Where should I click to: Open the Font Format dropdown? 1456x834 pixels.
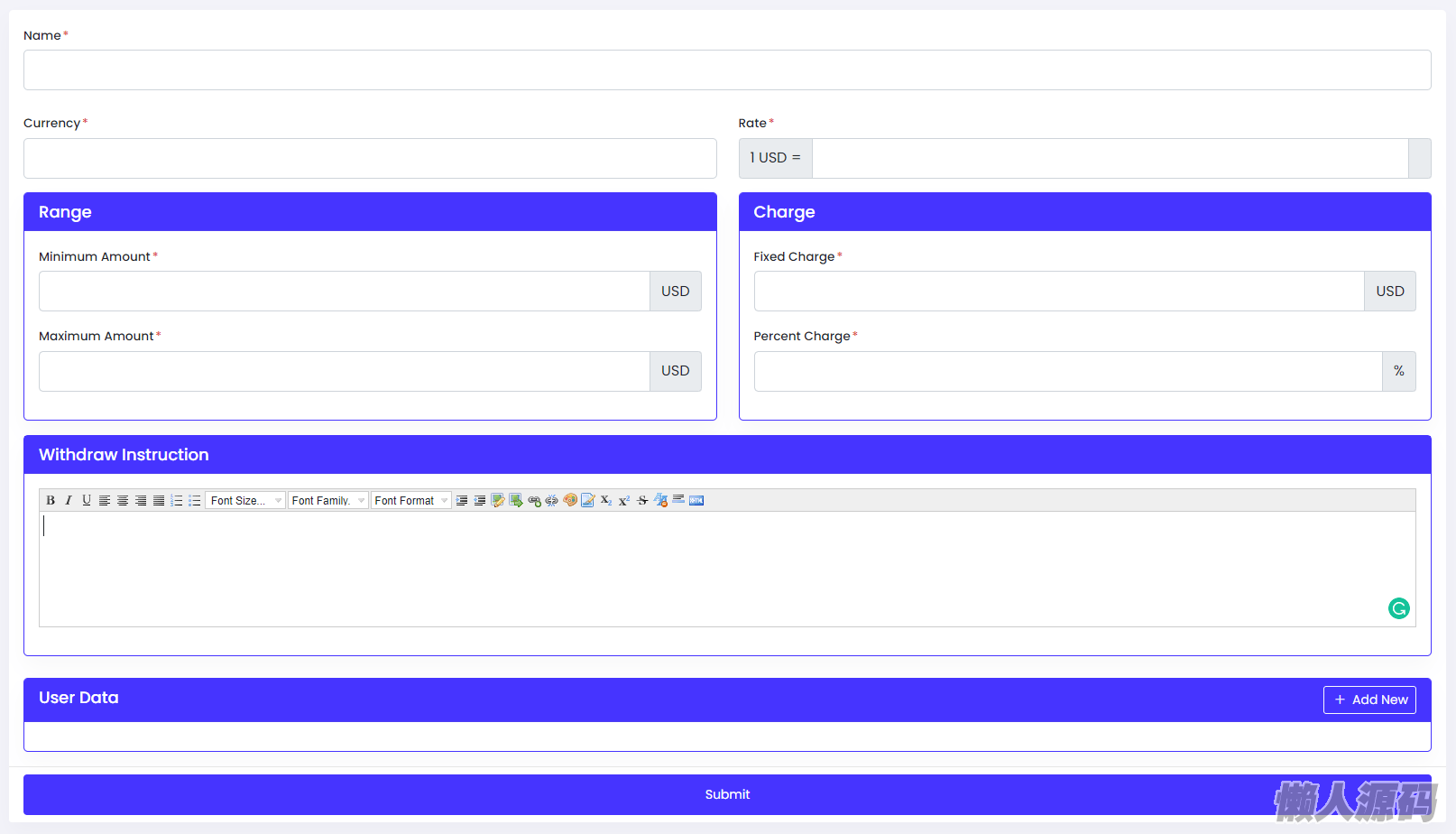(411, 500)
